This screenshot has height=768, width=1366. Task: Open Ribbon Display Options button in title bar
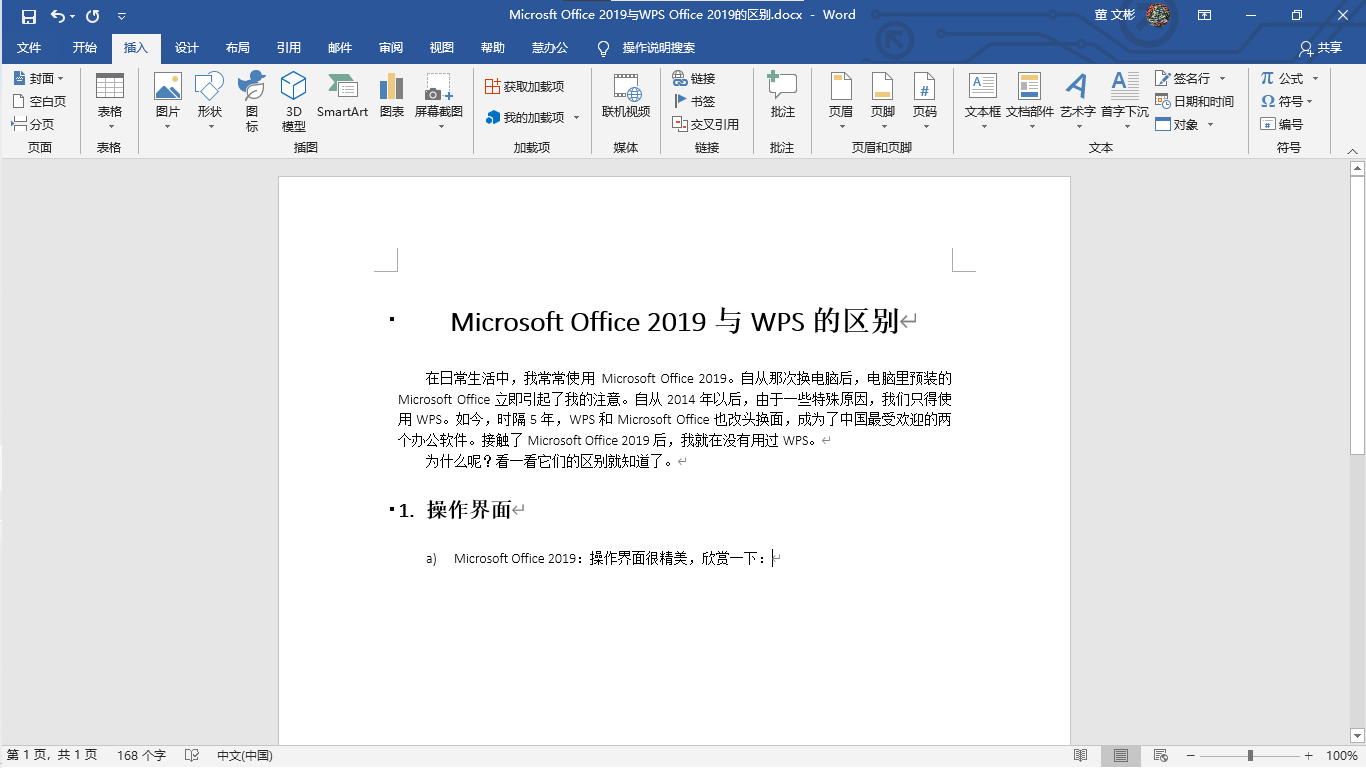click(1205, 15)
